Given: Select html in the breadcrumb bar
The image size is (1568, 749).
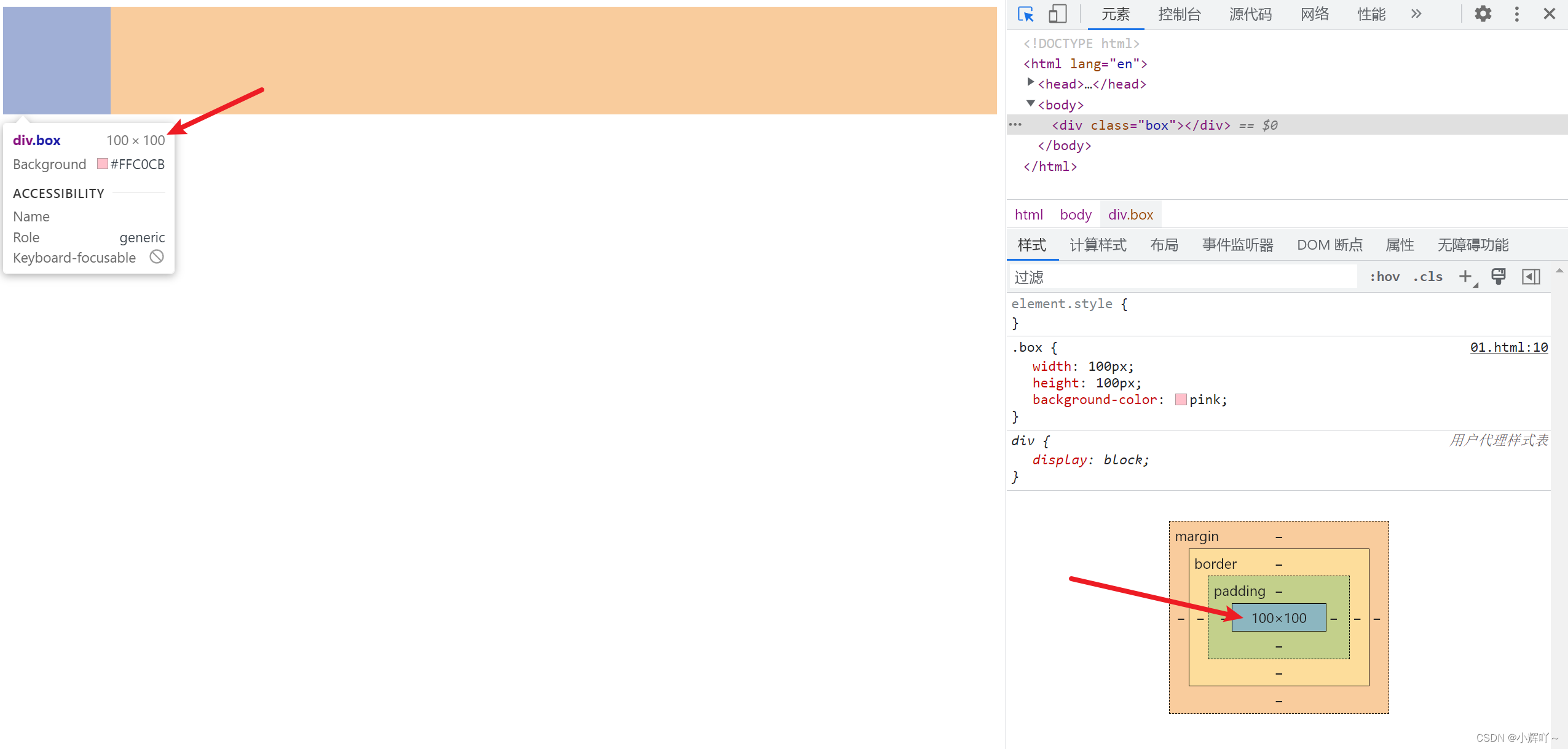Looking at the screenshot, I should [x=1028, y=215].
